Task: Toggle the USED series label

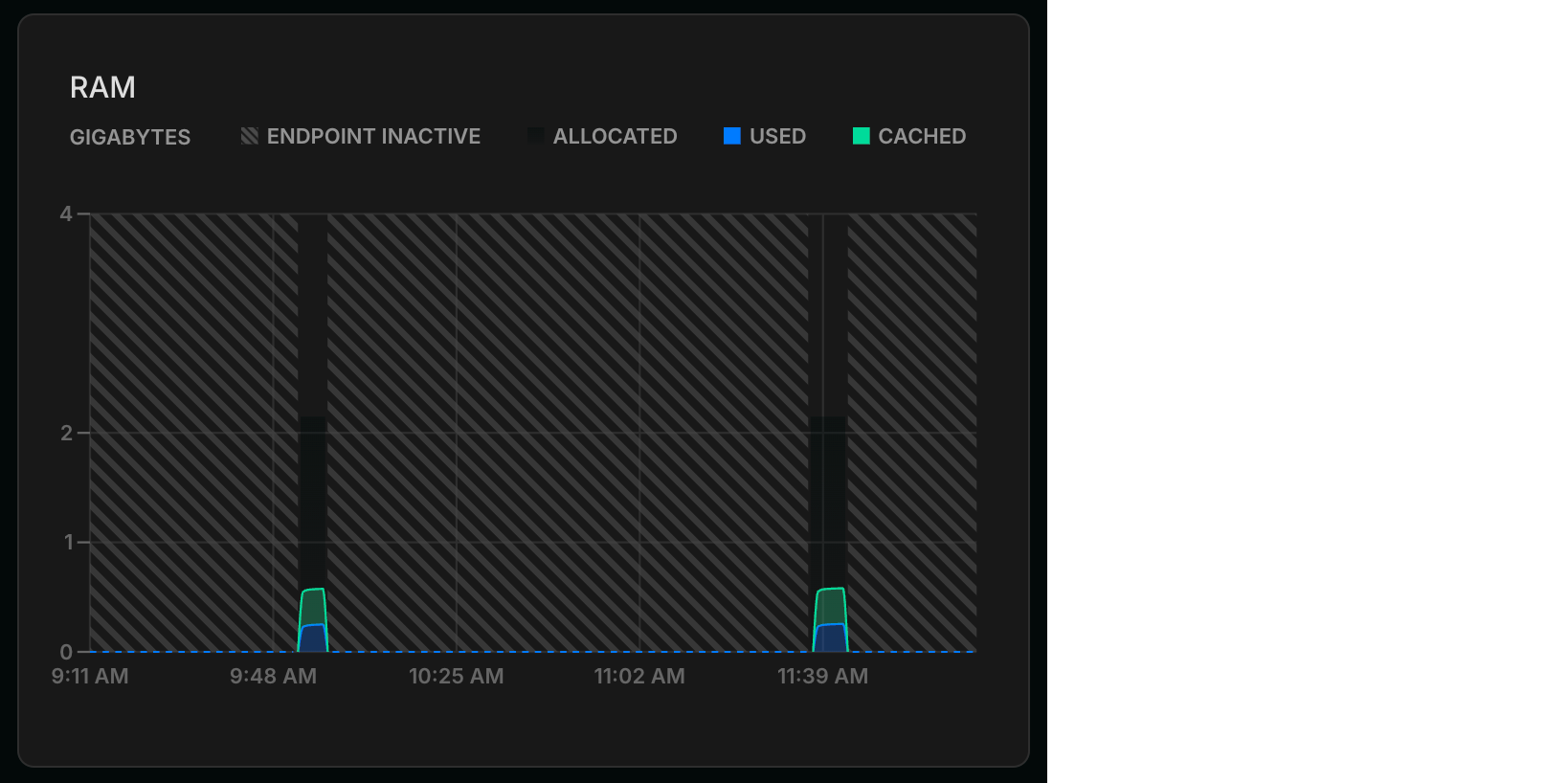Action: (x=777, y=136)
